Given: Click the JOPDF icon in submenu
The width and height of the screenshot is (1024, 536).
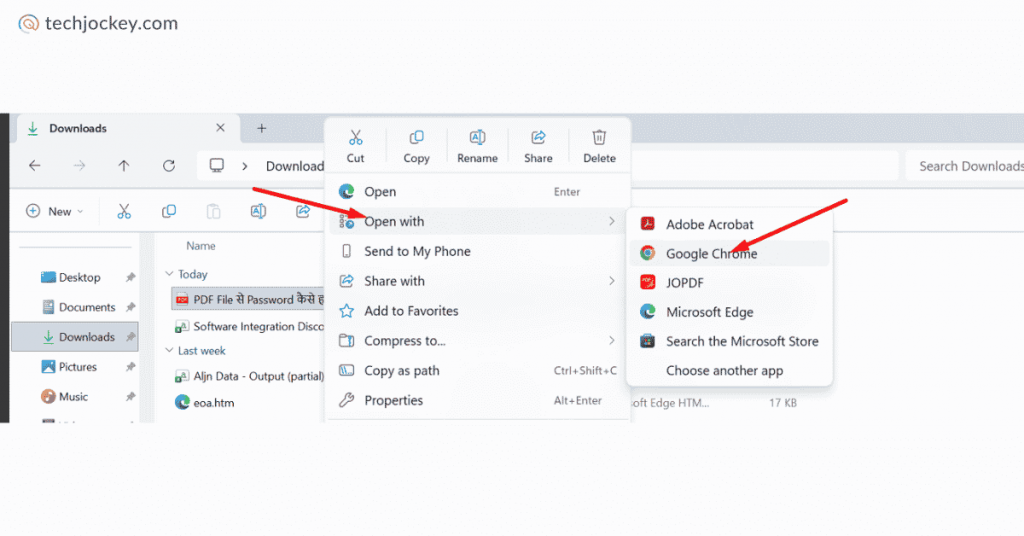Looking at the screenshot, I should tap(647, 282).
